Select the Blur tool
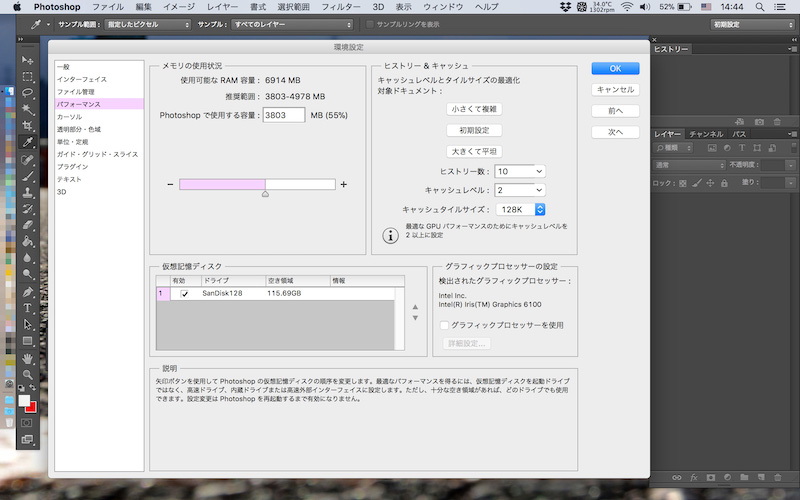Screen dimensions: 800x500 point(28,258)
